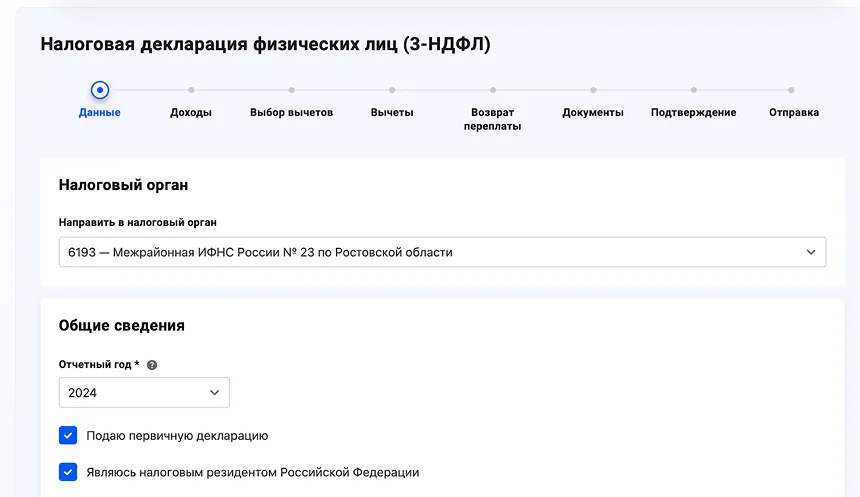
Task: Click the Выбор вычетов step dot
Action: [291, 90]
